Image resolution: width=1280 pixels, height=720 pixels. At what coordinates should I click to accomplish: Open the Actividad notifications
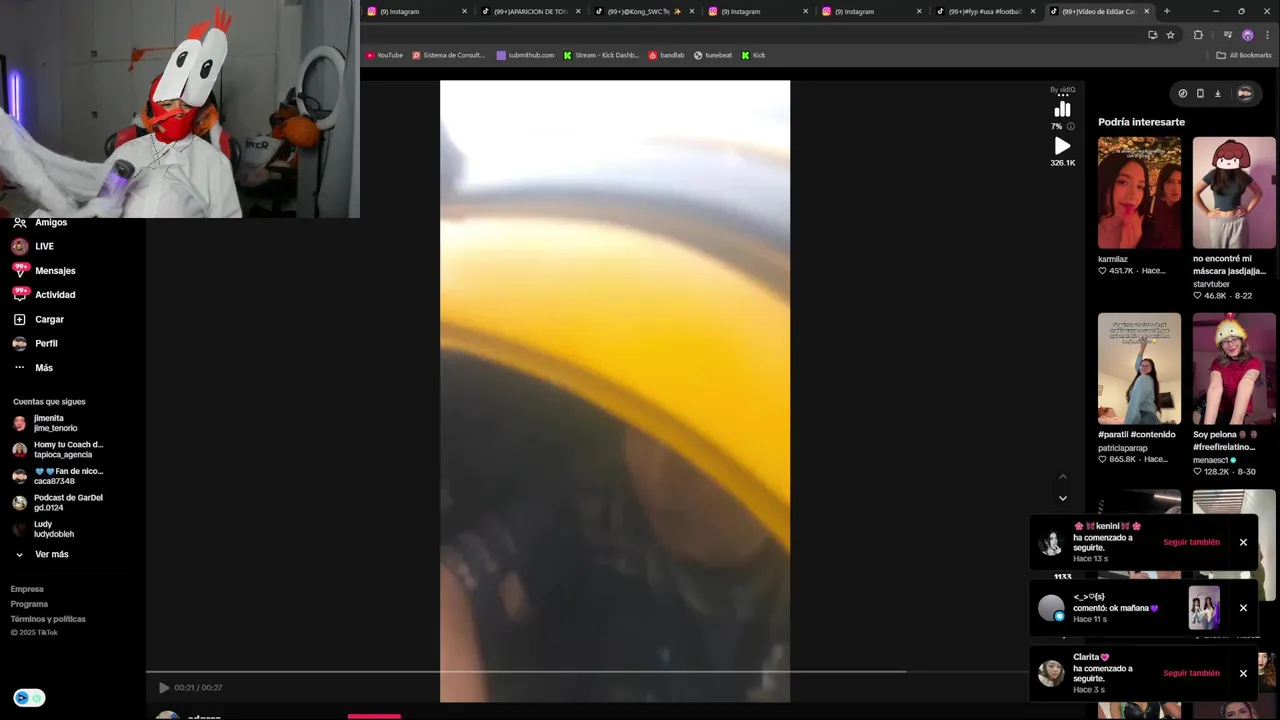[x=44, y=295]
